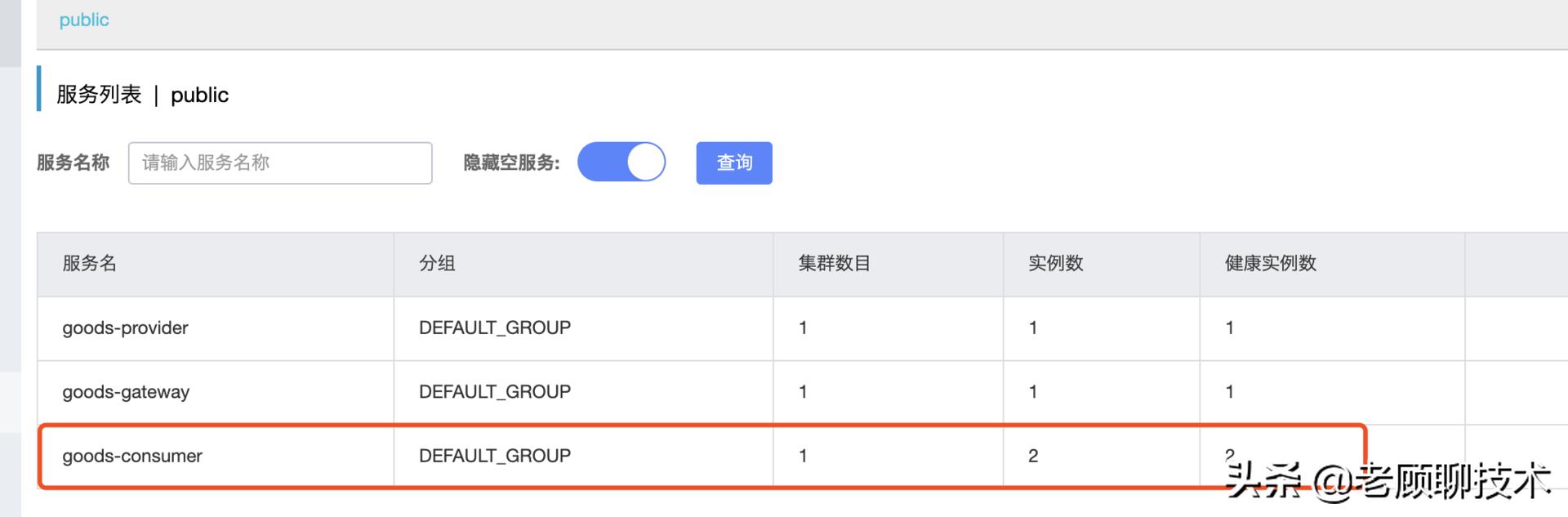1568x517 pixels.
Task: Click the healthy instance count for goods-gateway
Action: tap(1229, 392)
